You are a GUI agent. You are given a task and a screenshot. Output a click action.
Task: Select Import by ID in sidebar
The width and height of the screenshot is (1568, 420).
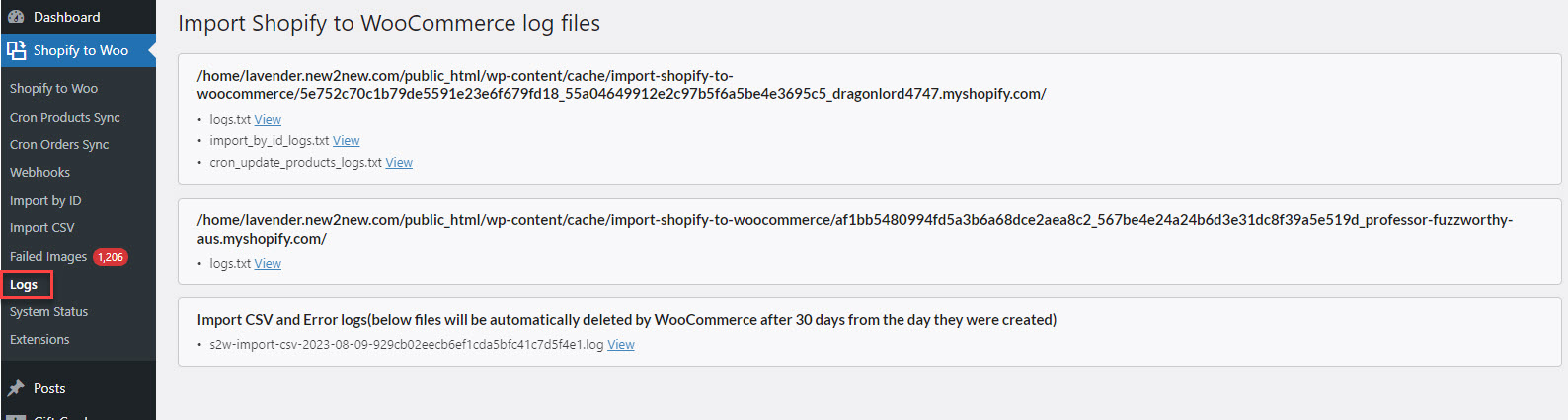[x=45, y=200]
